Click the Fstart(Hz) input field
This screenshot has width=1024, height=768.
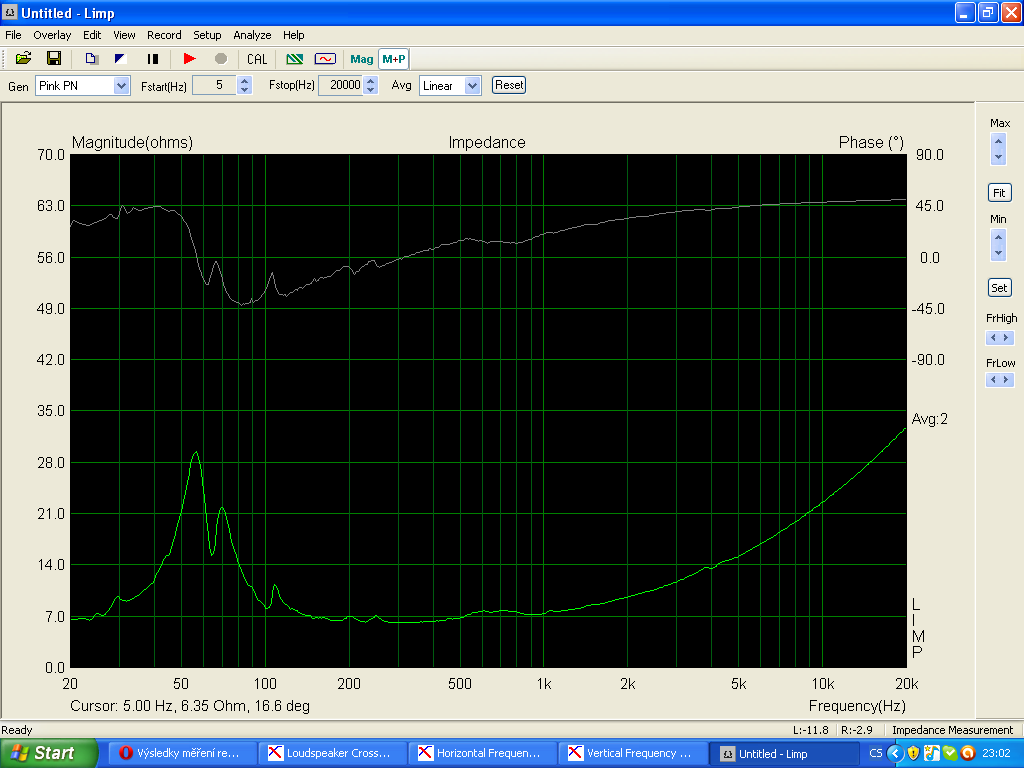tap(214, 85)
